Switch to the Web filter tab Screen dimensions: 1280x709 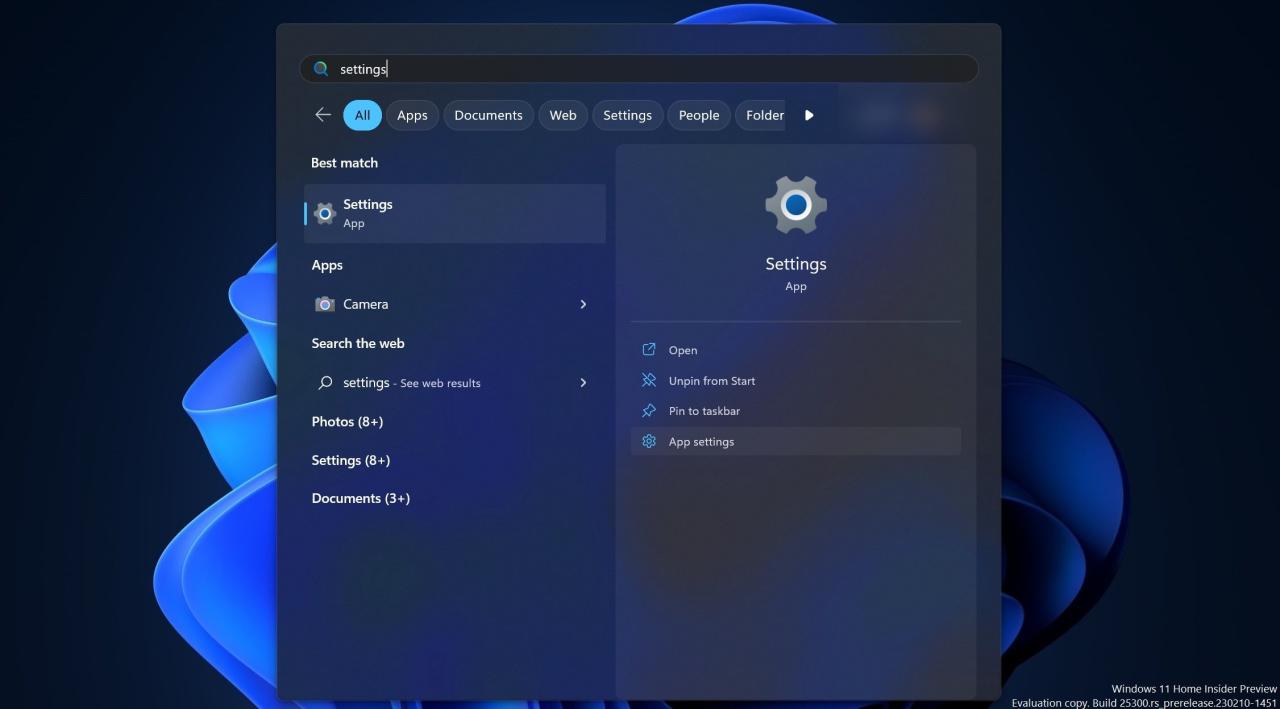tap(563, 115)
